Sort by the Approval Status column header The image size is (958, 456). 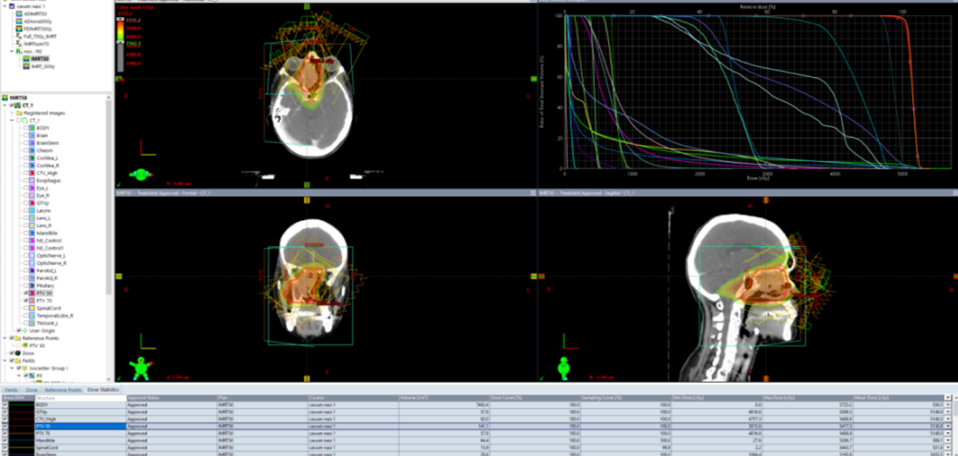(x=171, y=398)
